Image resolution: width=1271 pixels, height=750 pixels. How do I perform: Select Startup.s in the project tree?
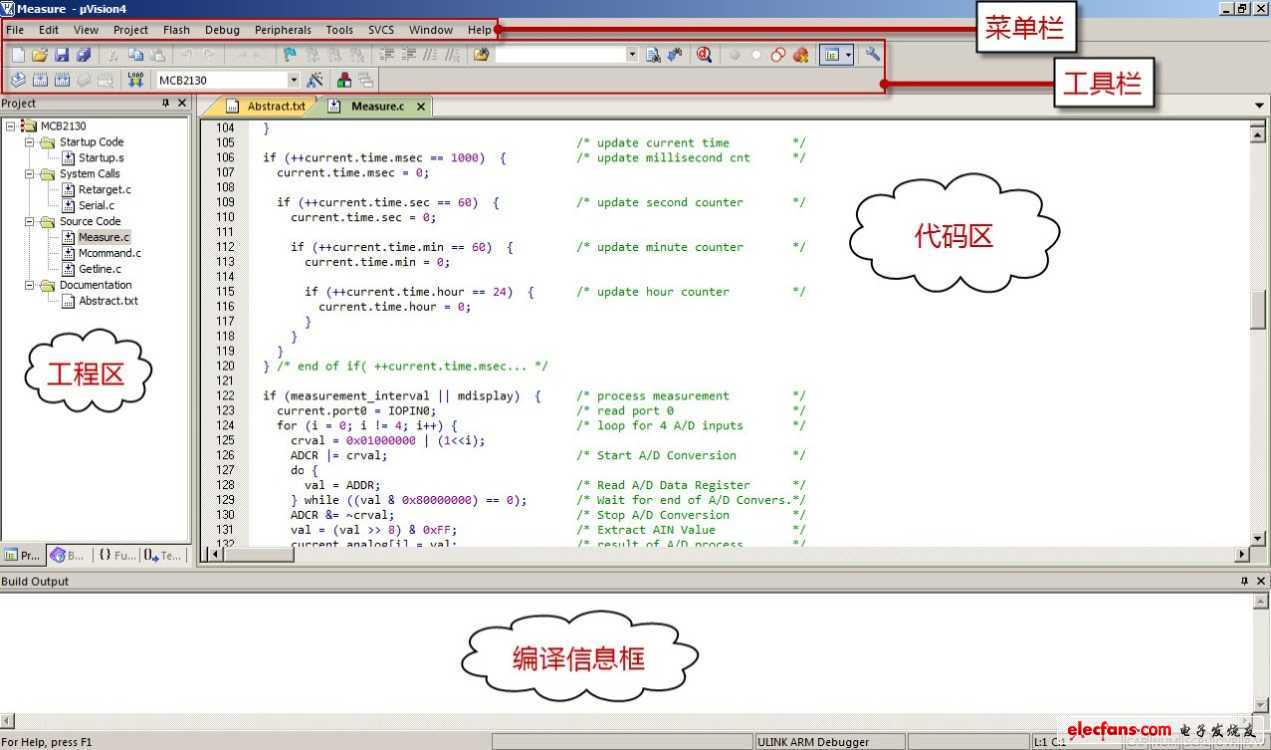(x=102, y=158)
